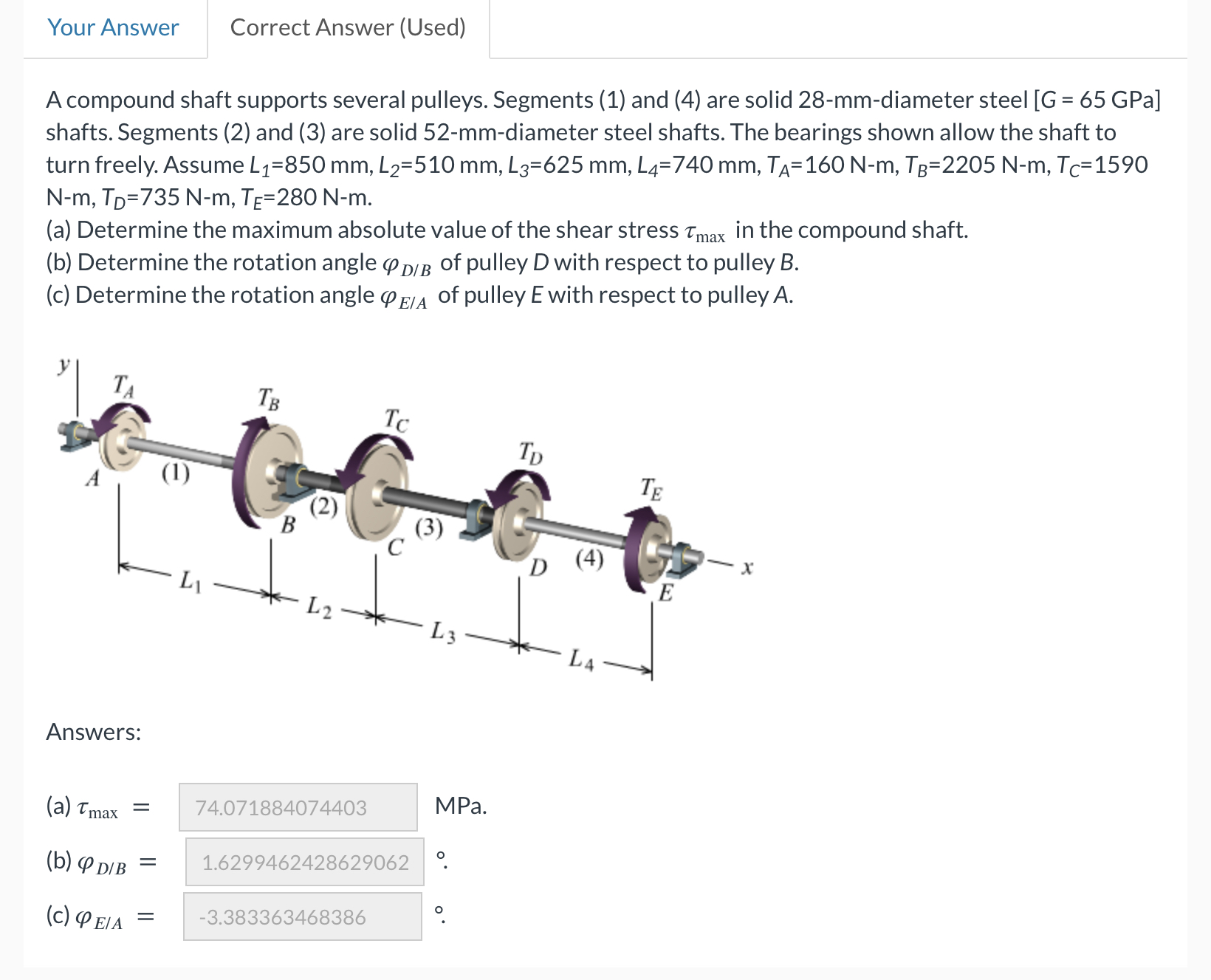Image resolution: width=1211 pixels, height=980 pixels.
Task: Select the value 1.6299462428629062
Action: [305, 863]
